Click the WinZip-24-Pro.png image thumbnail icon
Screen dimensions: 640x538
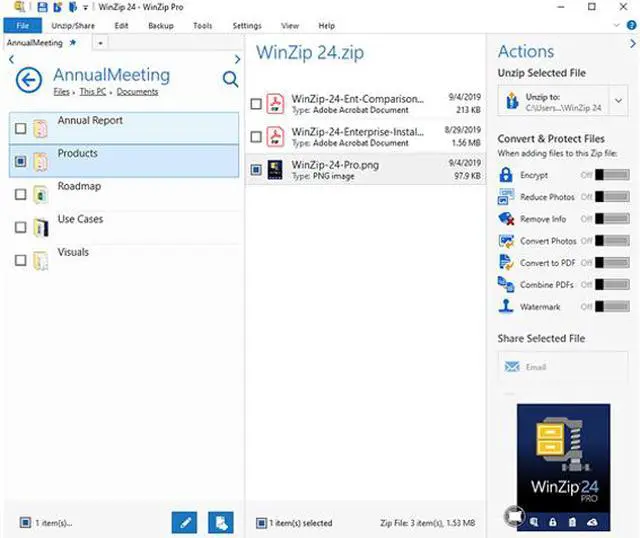tap(275, 169)
